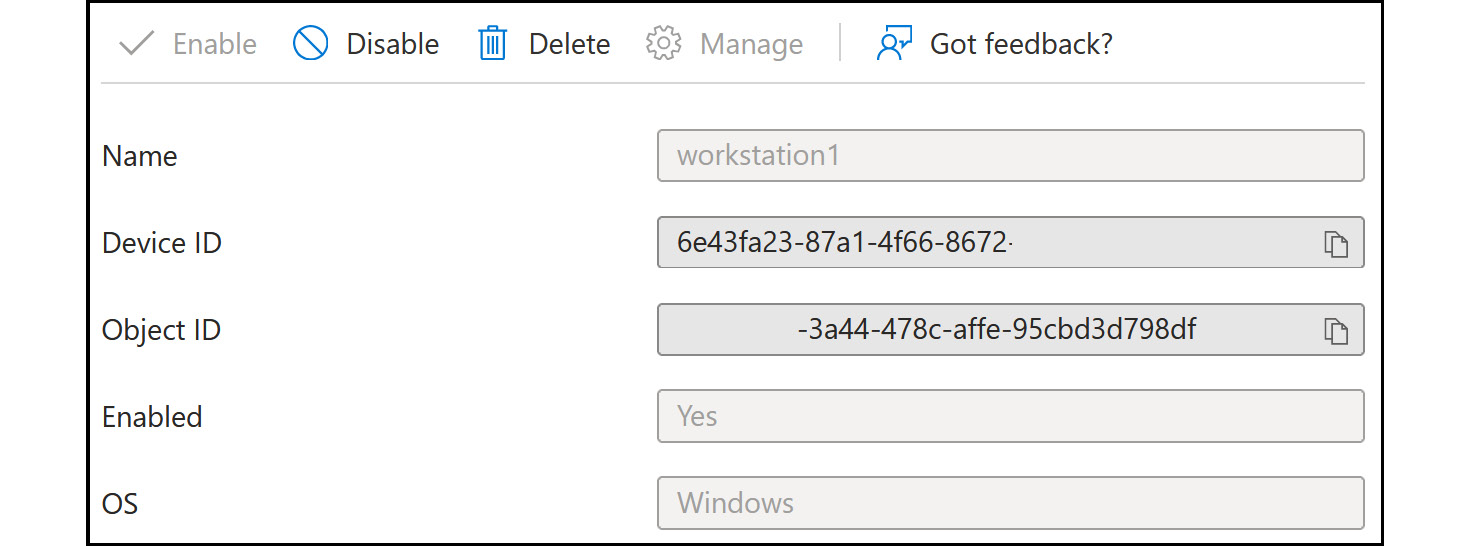The image size is (1471, 546).
Task: Copy the Object ID using its copy icon
Action: point(1336,330)
